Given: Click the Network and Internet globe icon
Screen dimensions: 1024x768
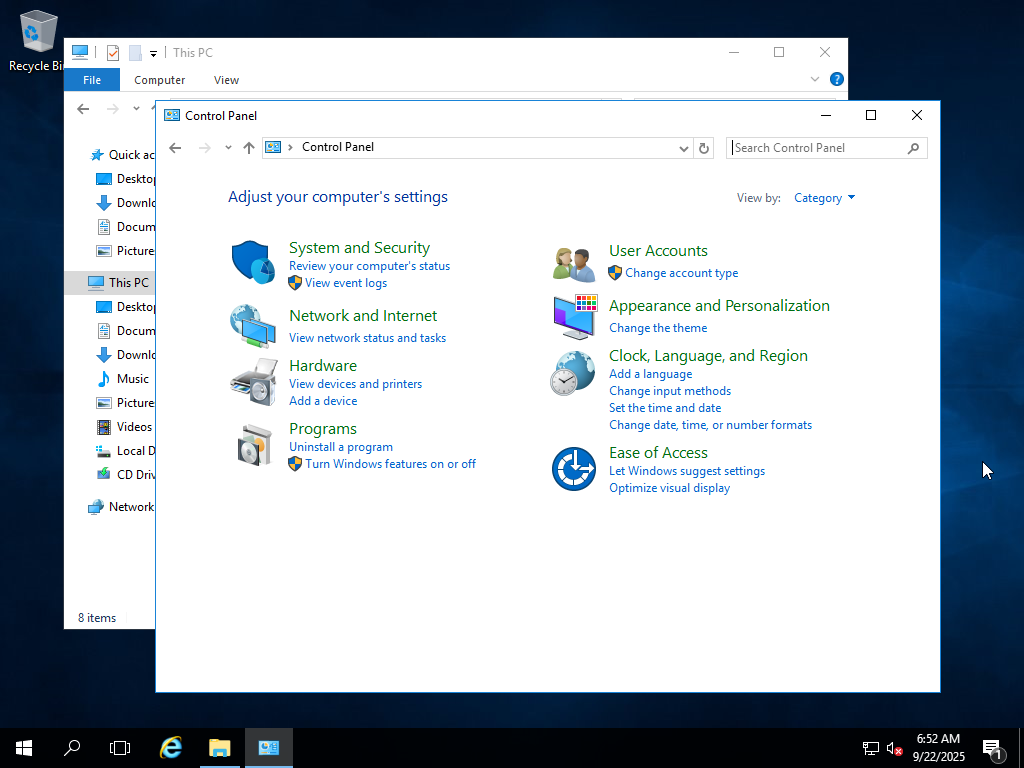Looking at the screenshot, I should click(x=253, y=325).
